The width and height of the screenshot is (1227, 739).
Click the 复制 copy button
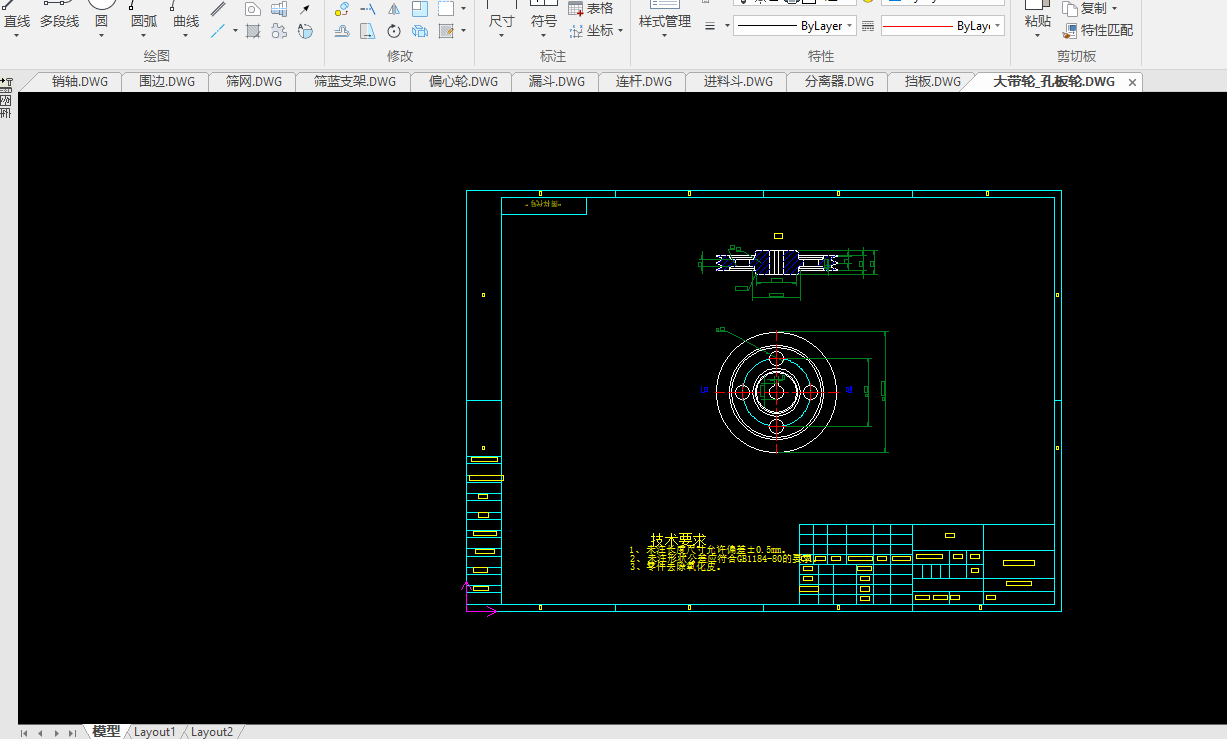1092,8
